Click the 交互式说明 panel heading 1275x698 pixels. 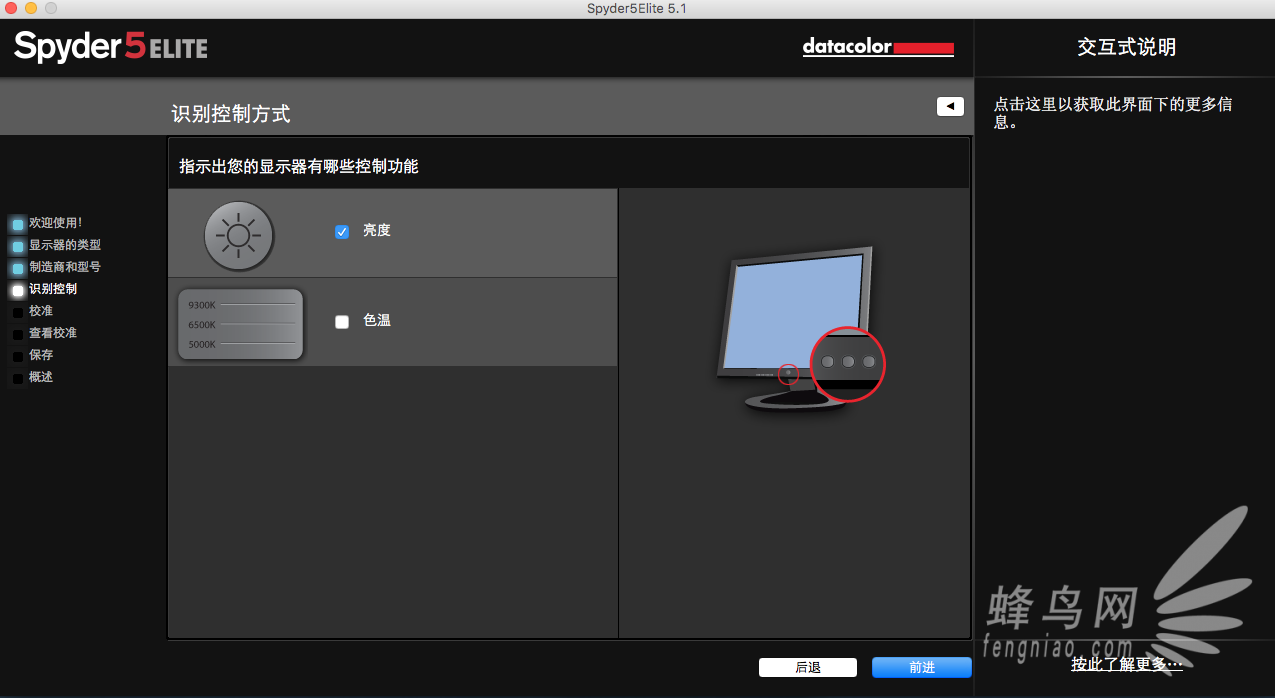pyautogui.click(x=1126, y=47)
